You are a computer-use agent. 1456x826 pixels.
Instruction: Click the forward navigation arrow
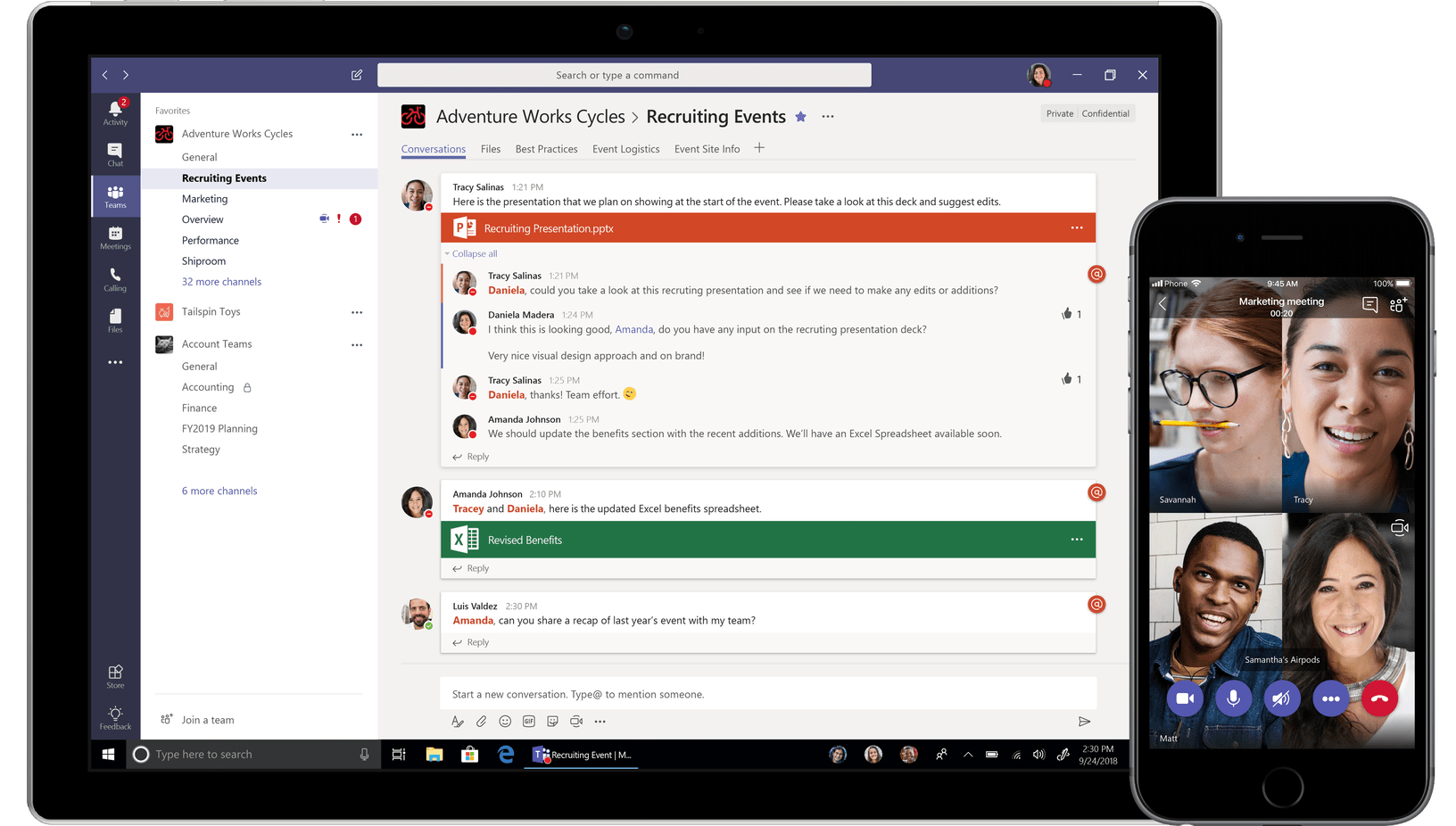(x=126, y=75)
